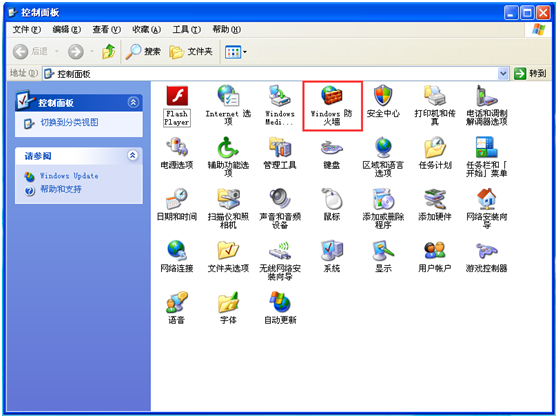
Task: Open the Flash Player control panel item
Action: pos(177,106)
